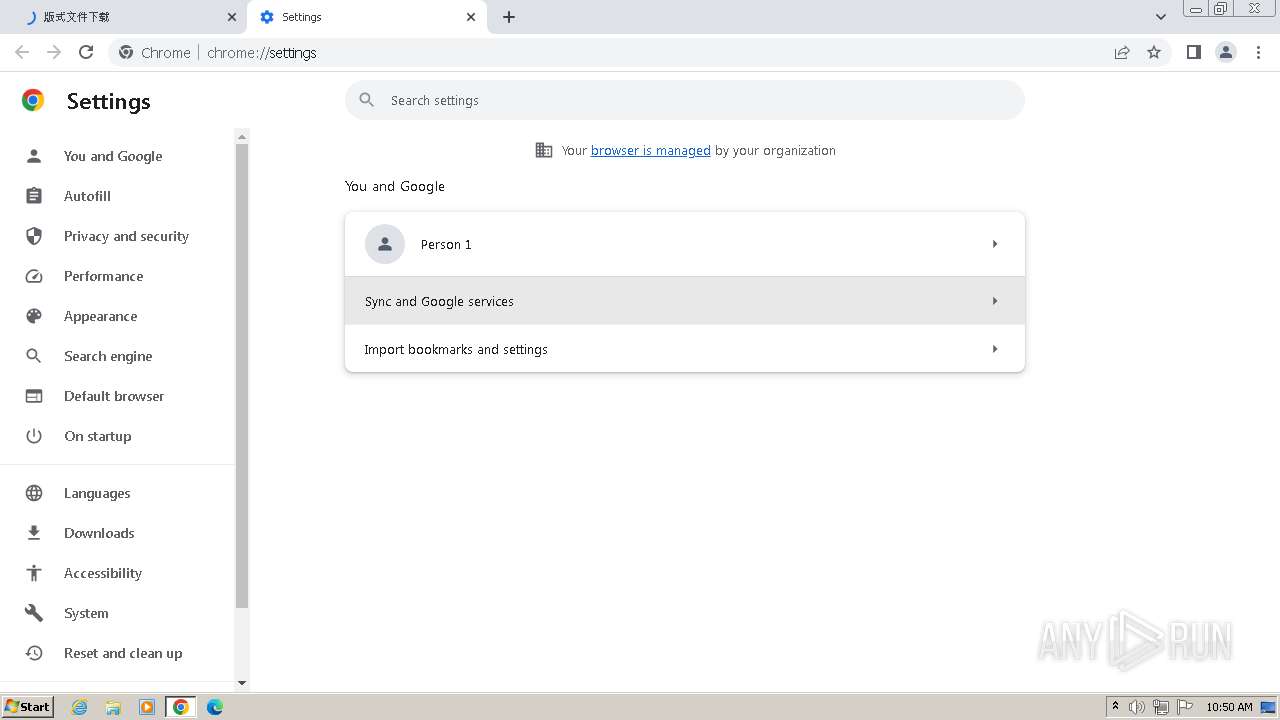Click the Privacy and security shield icon
This screenshot has height=720, width=1280.
tap(34, 236)
